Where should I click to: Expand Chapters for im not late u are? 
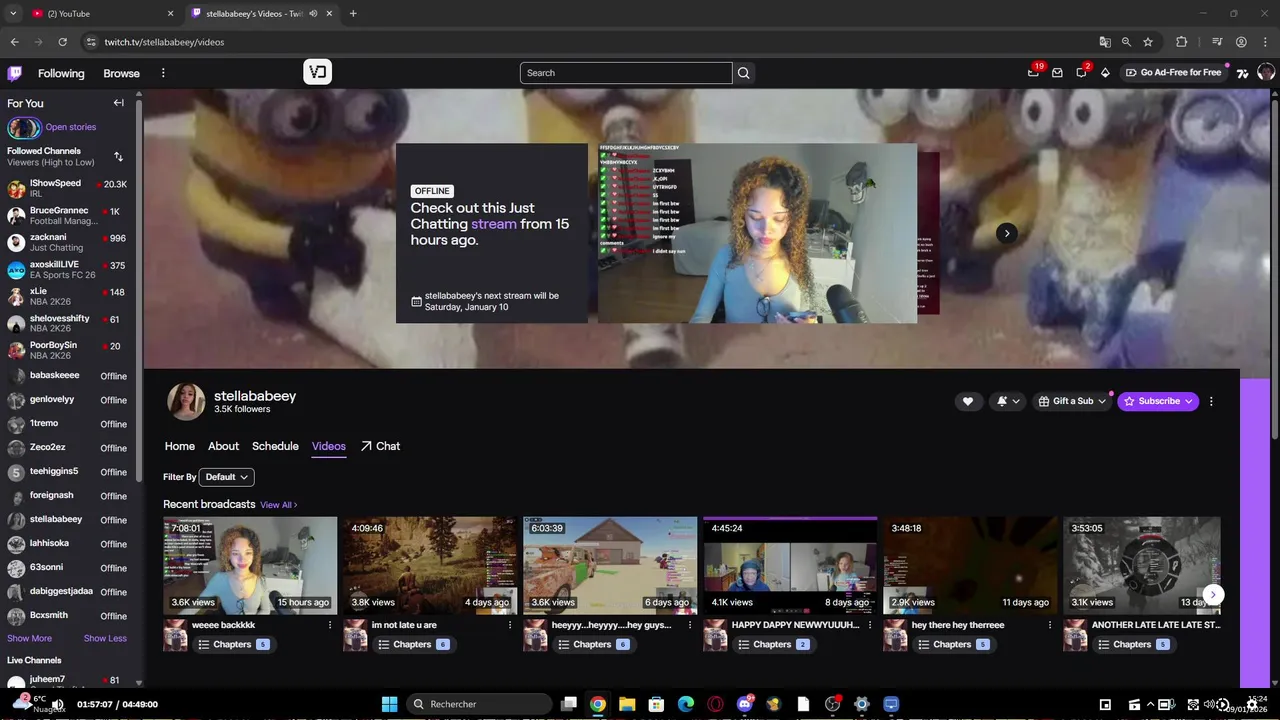[412, 644]
